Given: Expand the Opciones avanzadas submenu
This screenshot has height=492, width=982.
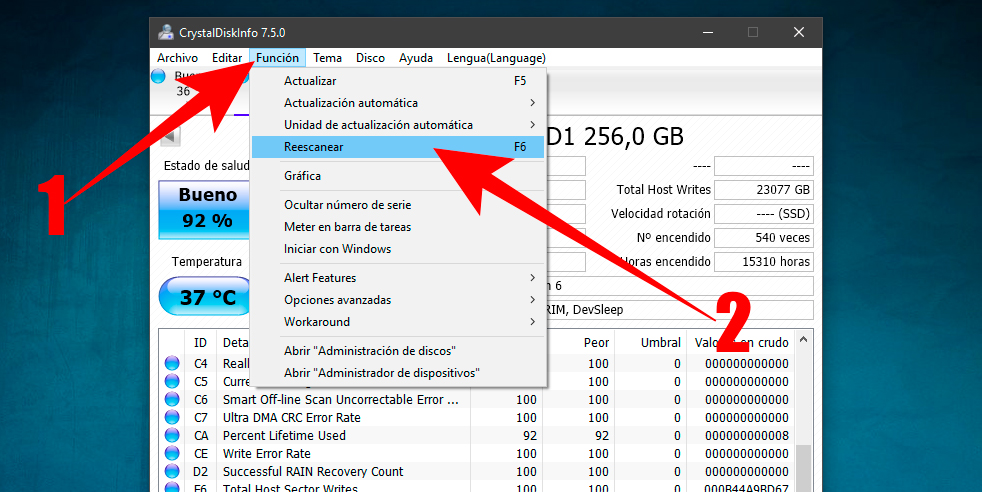Looking at the screenshot, I should [x=398, y=300].
